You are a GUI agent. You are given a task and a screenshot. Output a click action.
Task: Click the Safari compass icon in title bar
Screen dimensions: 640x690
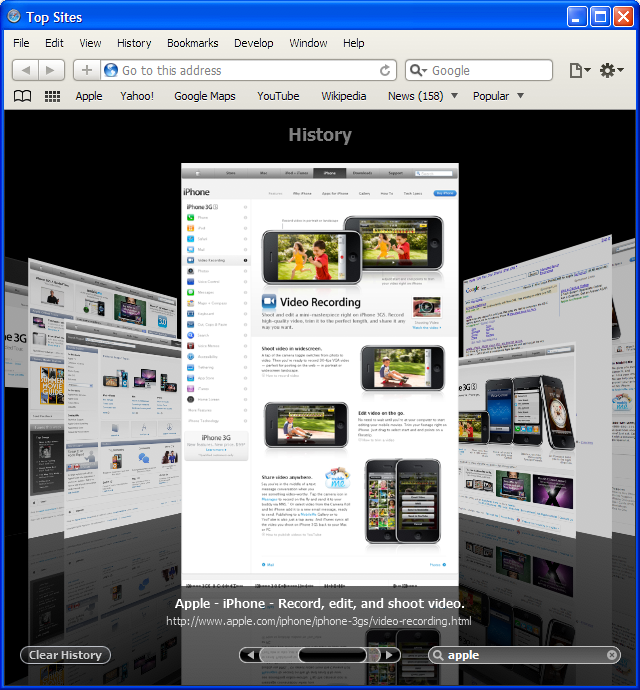14,17
